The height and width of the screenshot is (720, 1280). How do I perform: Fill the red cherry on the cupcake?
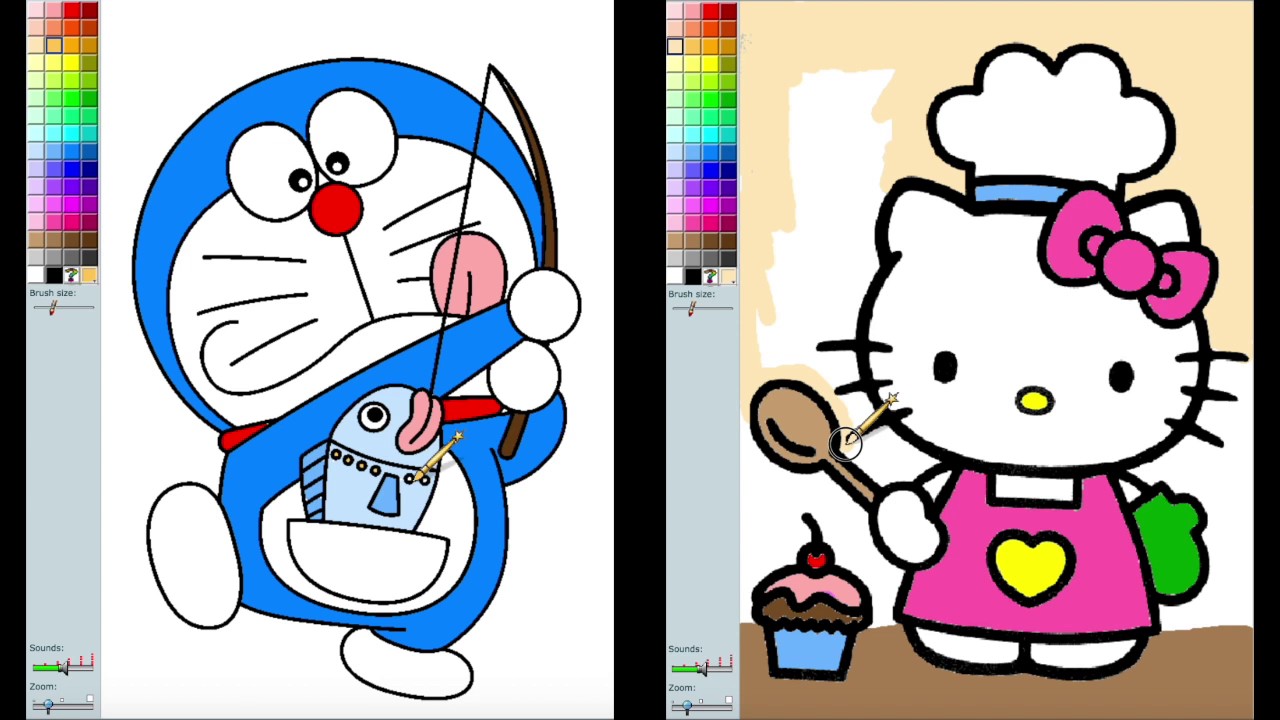tap(817, 560)
